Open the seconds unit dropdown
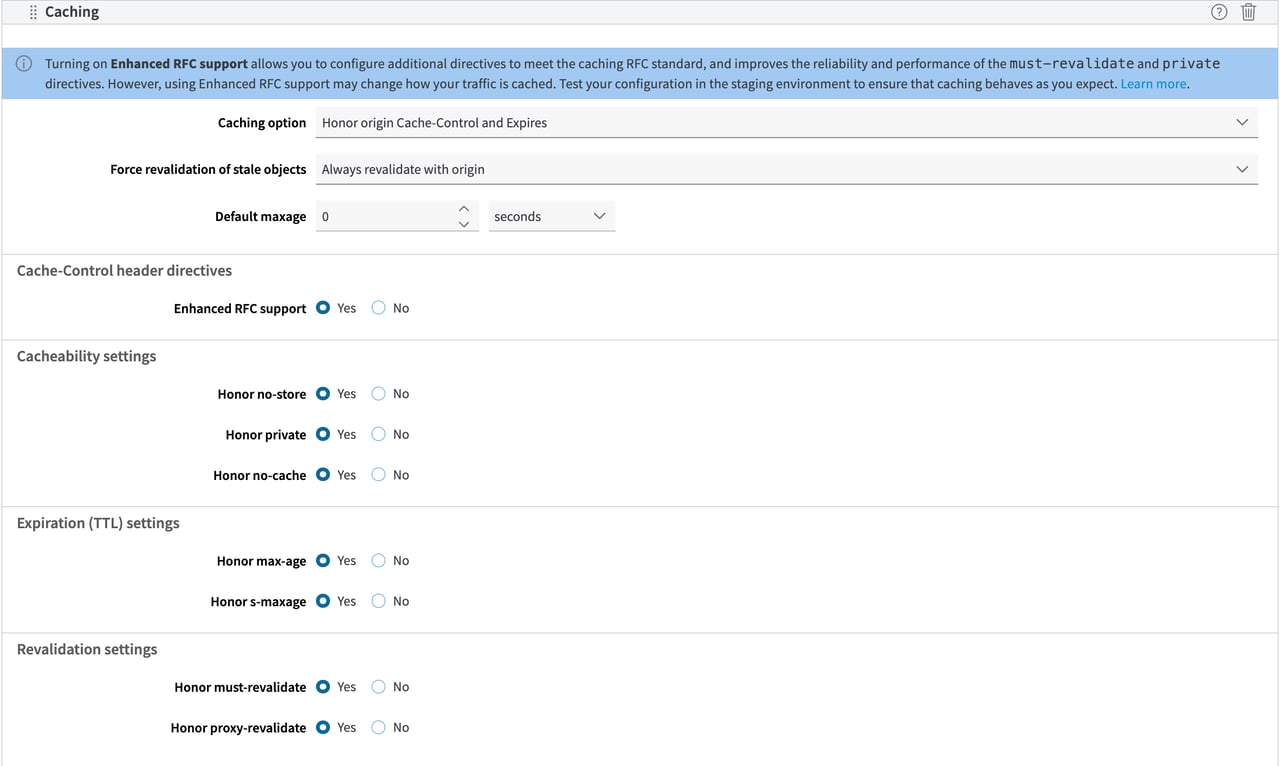The image size is (1280, 766). click(551, 217)
